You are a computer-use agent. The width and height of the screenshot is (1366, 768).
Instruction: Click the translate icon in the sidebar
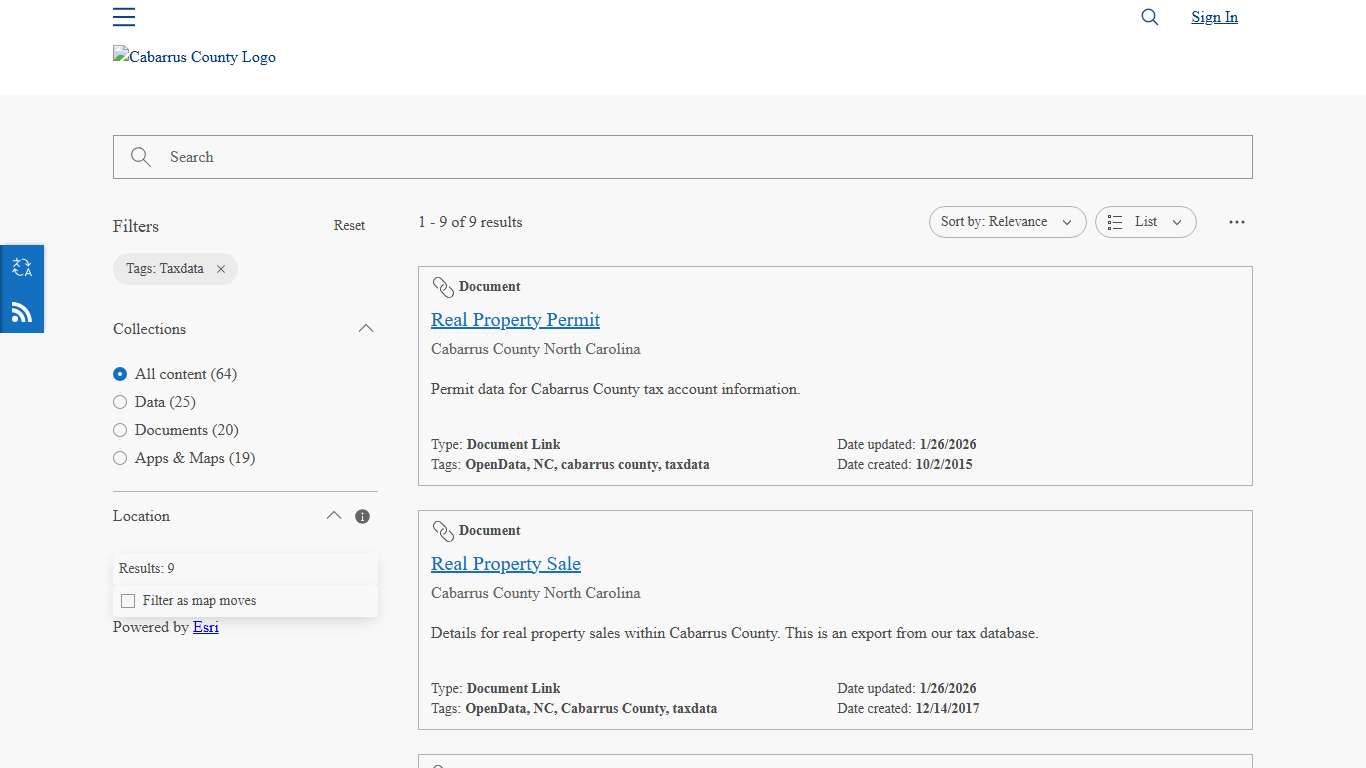pyautogui.click(x=22, y=266)
